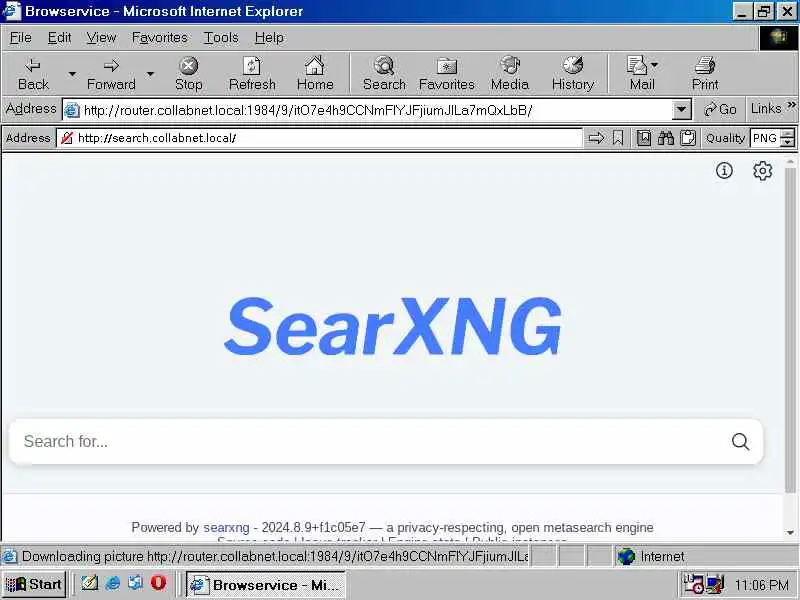This screenshot has height=600, width=800.
Task: Click the Go button
Action: pyautogui.click(x=720, y=110)
